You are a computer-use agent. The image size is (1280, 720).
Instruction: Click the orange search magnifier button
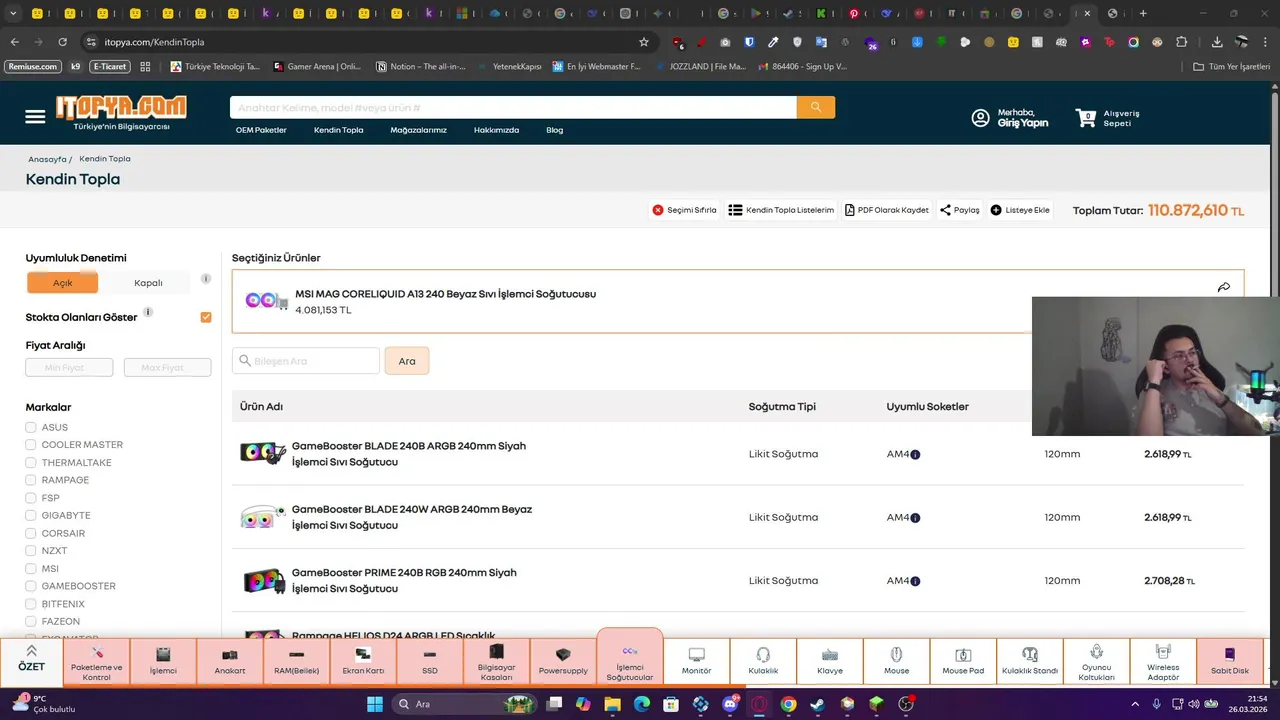pos(816,107)
